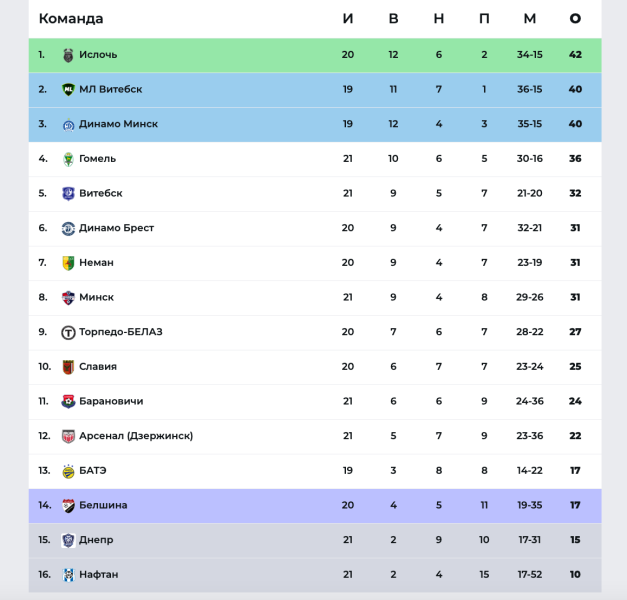Click the МЛ Витебск shield logo
Screen dimensions: 627x600
coord(68,89)
